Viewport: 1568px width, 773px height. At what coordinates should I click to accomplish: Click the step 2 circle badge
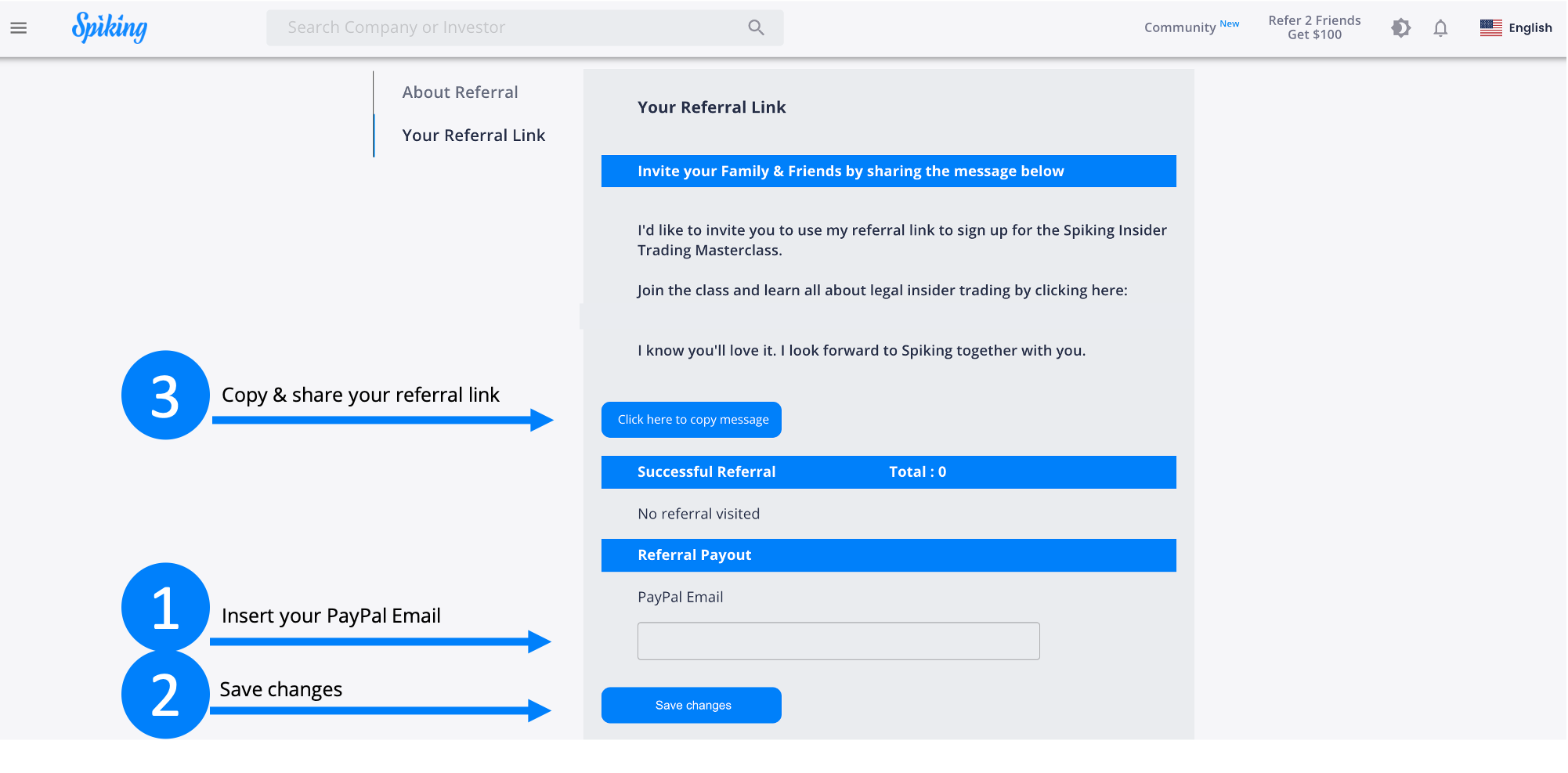[165, 695]
